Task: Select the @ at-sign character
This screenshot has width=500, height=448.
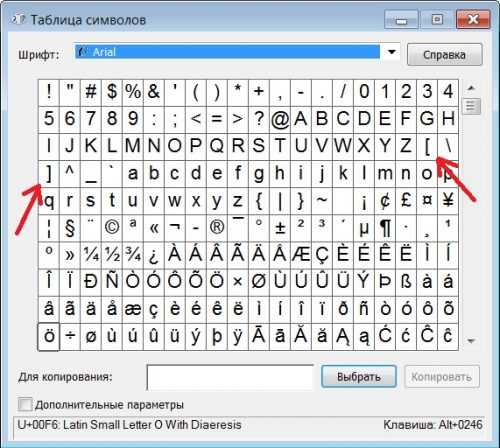Action: (280, 119)
